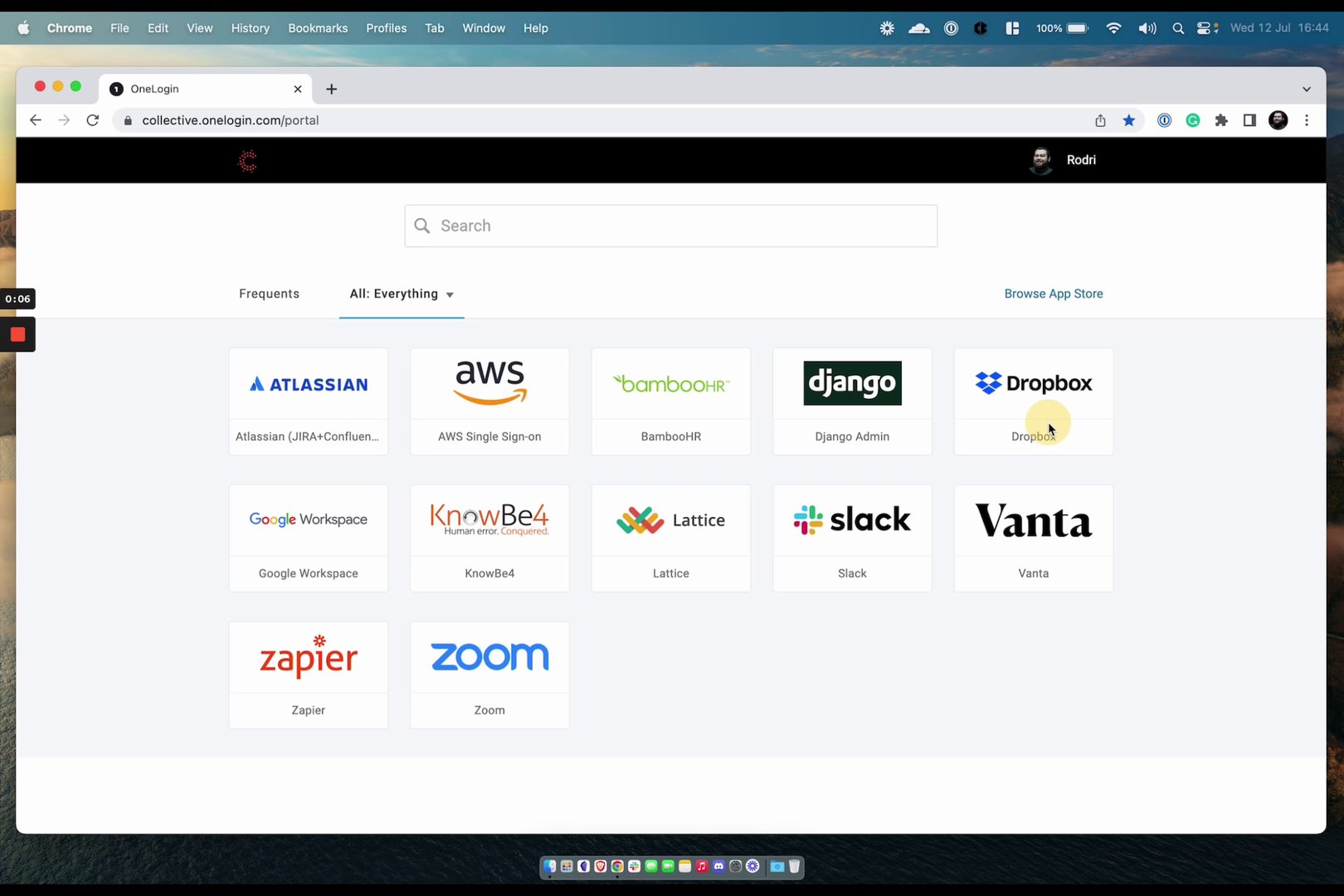Screen dimensions: 1344x896
Task: Open the Chrome three-dot menu
Action: coord(1307,120)
